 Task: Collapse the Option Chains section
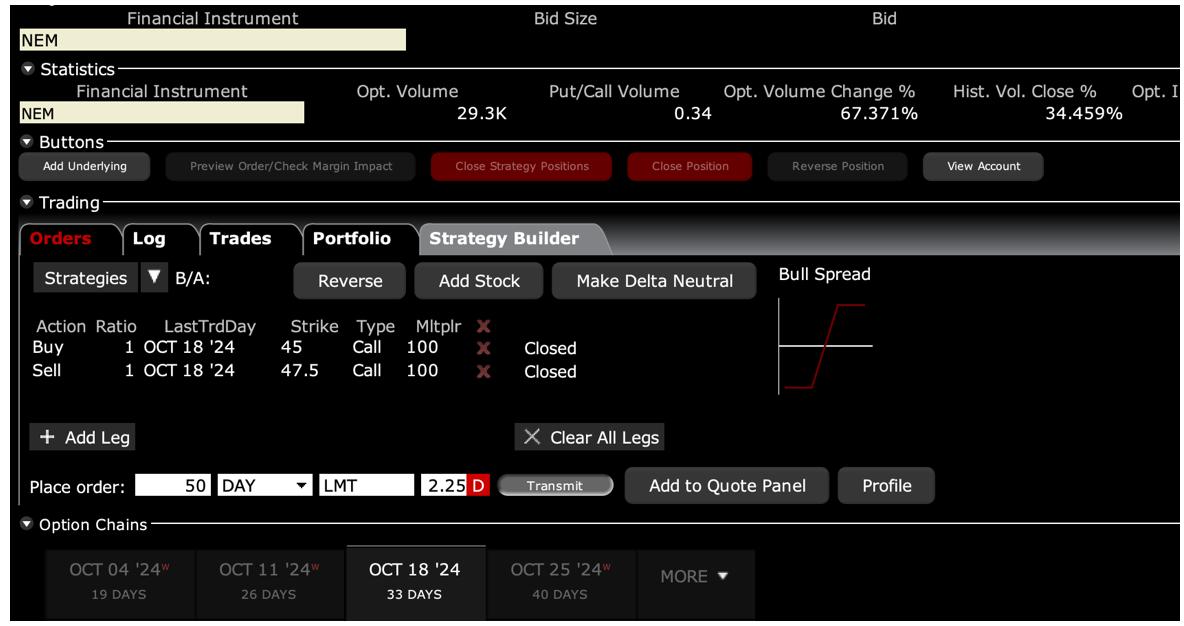tap(28, 525)
